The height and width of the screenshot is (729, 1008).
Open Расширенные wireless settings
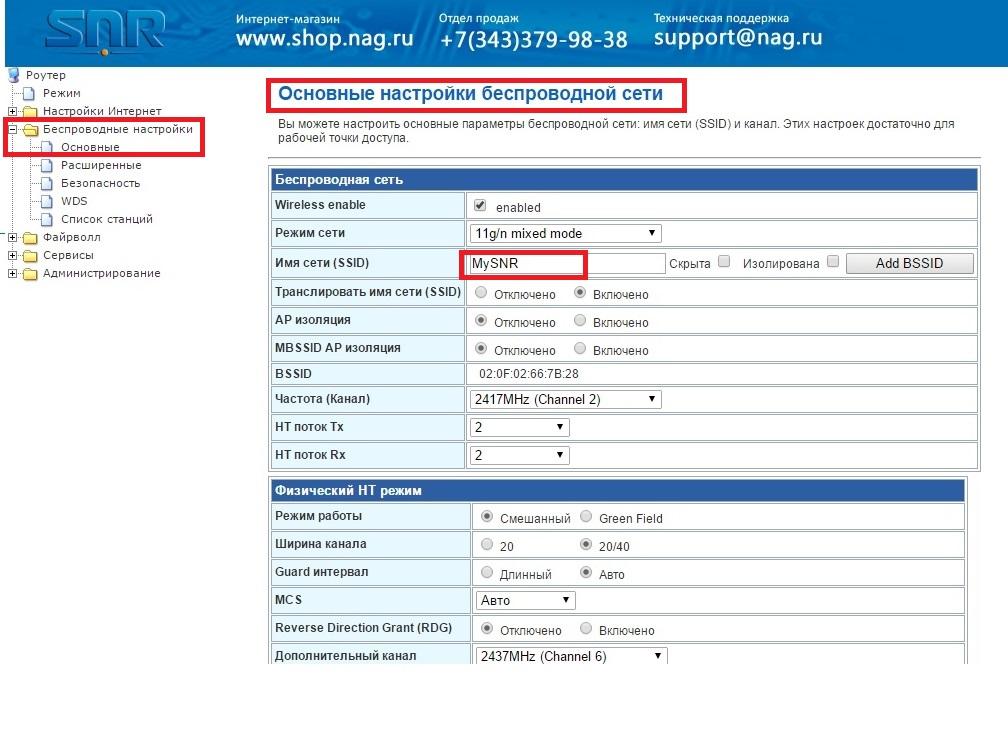(101, 165)
